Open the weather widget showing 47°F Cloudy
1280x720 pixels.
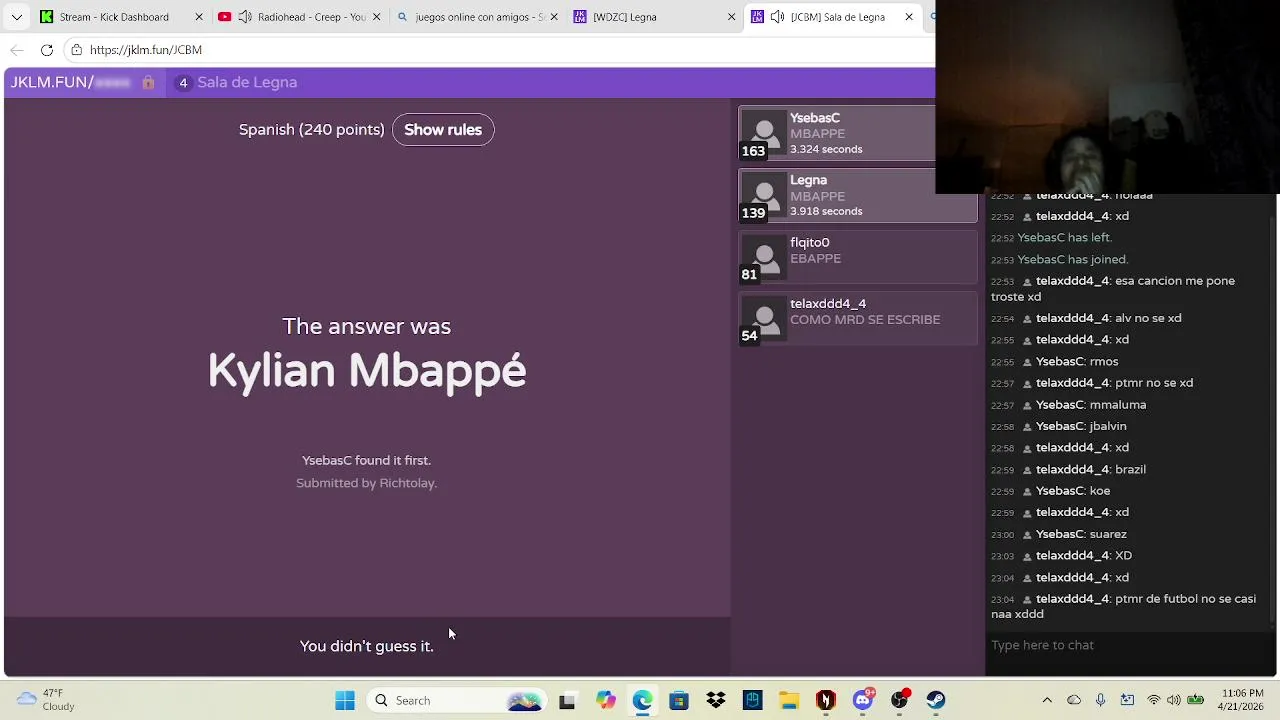click(45, 700)
